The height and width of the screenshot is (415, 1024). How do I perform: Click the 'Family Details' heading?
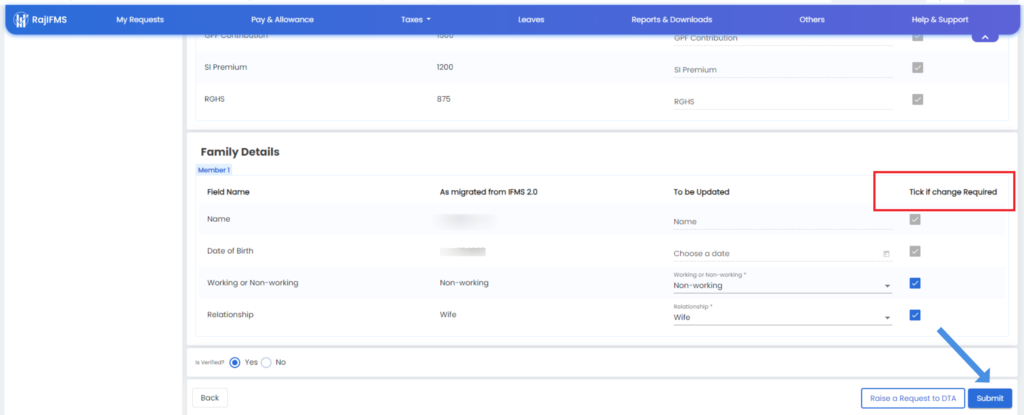pyautogui.click(x=240, y=152)
